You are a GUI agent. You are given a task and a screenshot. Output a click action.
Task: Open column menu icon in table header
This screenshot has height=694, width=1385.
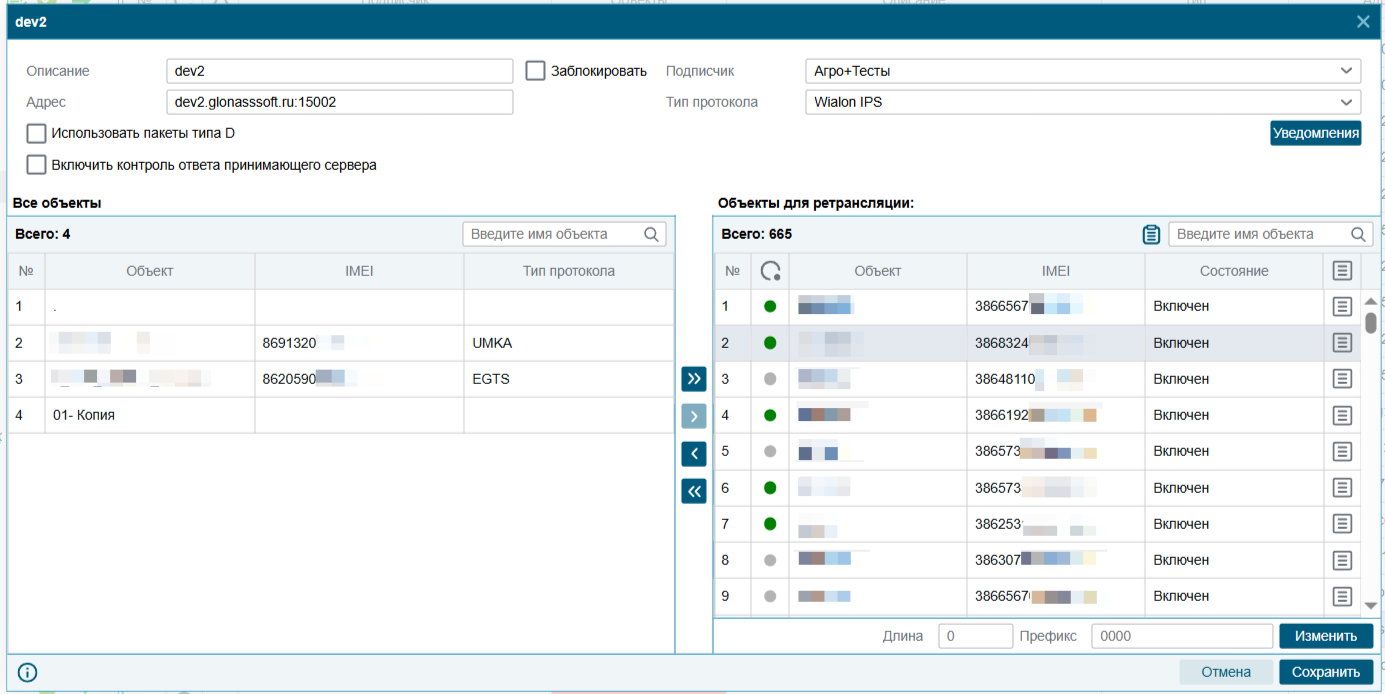click(x=1342, y=271)
